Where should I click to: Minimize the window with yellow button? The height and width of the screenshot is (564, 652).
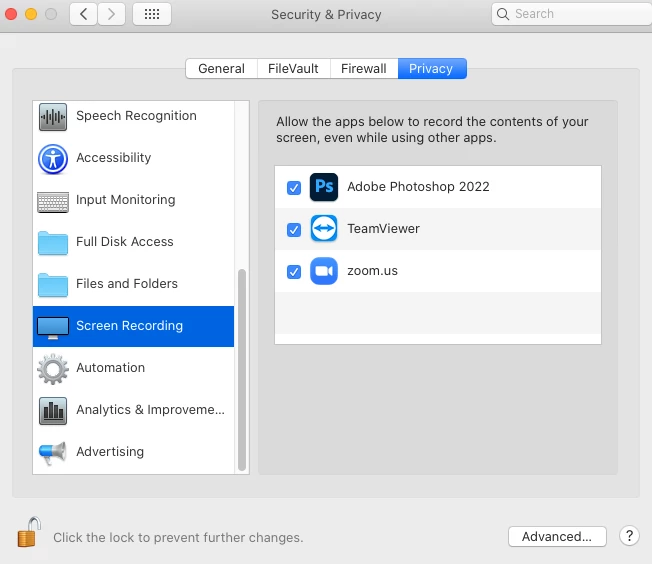pyautogui.click(x=31, y=14)
